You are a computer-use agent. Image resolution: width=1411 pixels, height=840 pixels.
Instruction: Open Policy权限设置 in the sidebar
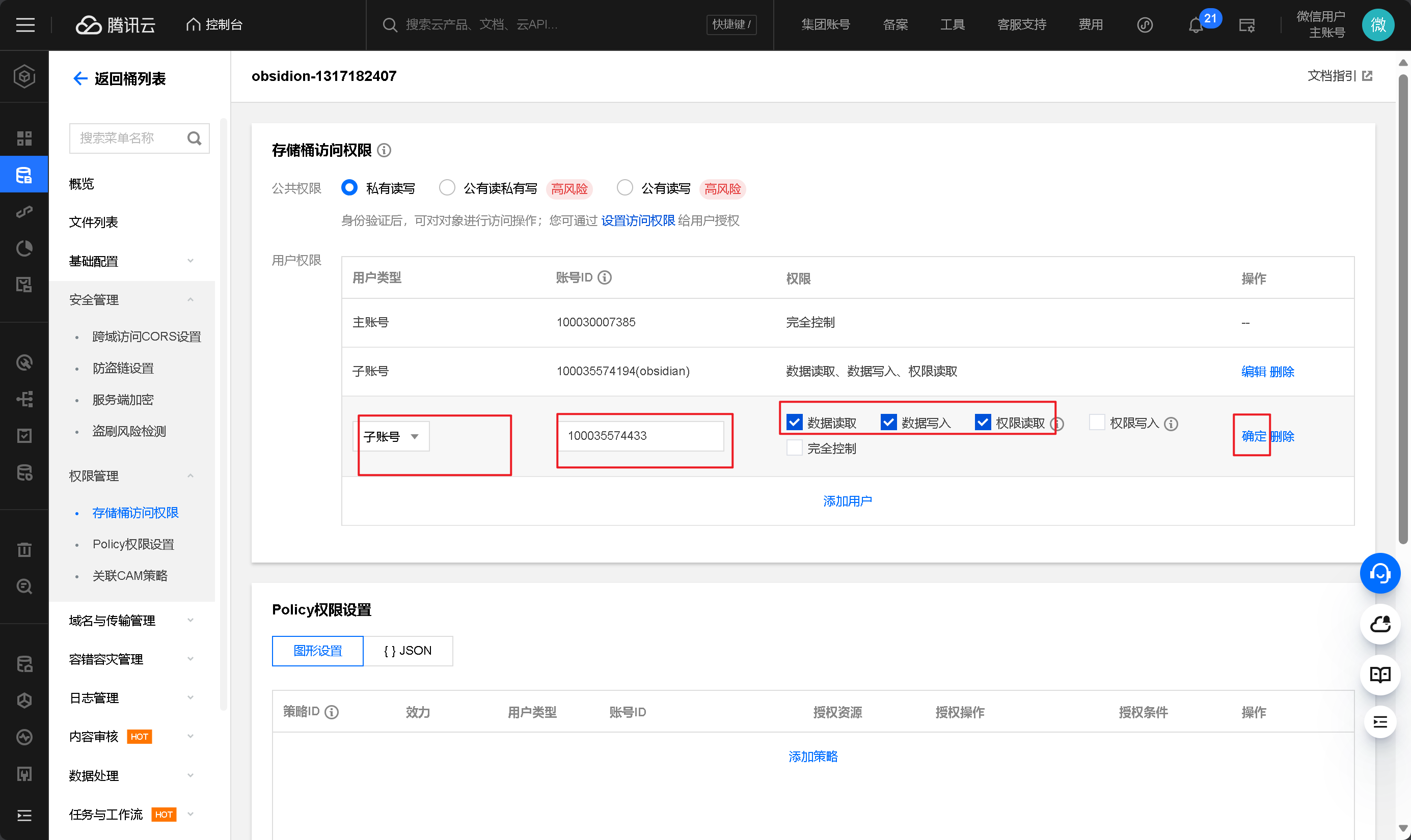[133, 544]
